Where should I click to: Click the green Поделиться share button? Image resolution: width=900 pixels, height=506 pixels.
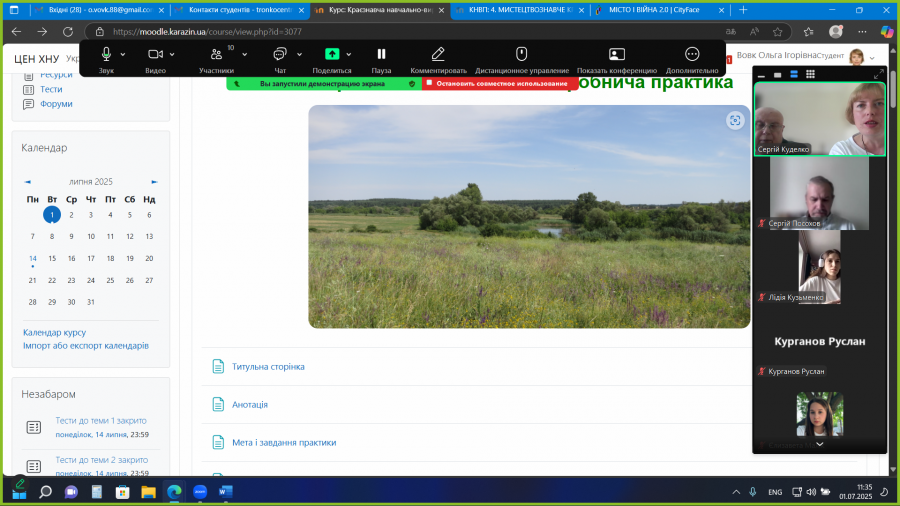coord(332,60)
